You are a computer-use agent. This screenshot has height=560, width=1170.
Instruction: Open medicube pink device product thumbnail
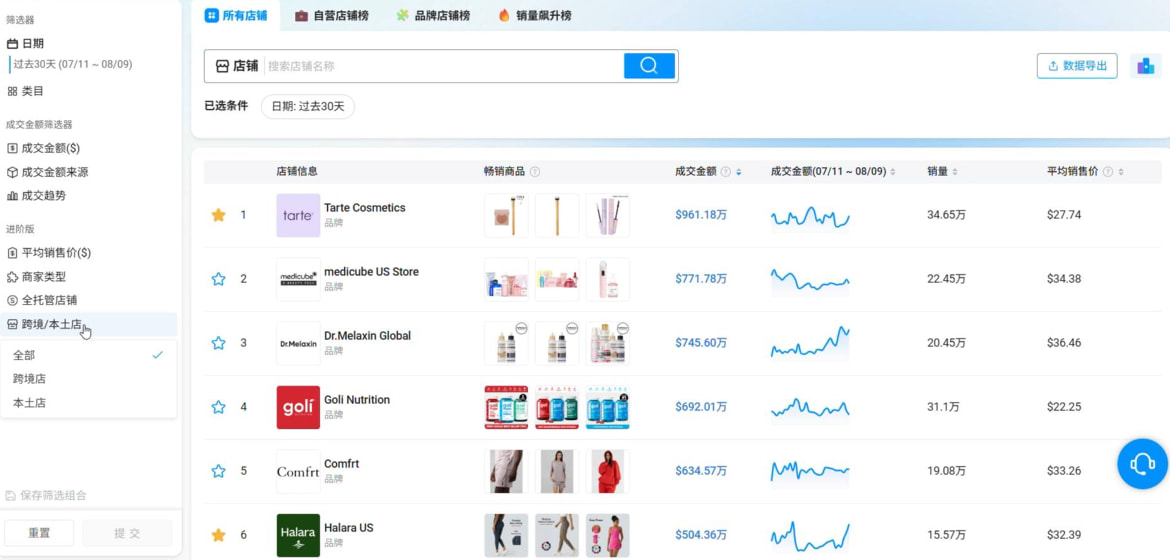click(607, 279)
